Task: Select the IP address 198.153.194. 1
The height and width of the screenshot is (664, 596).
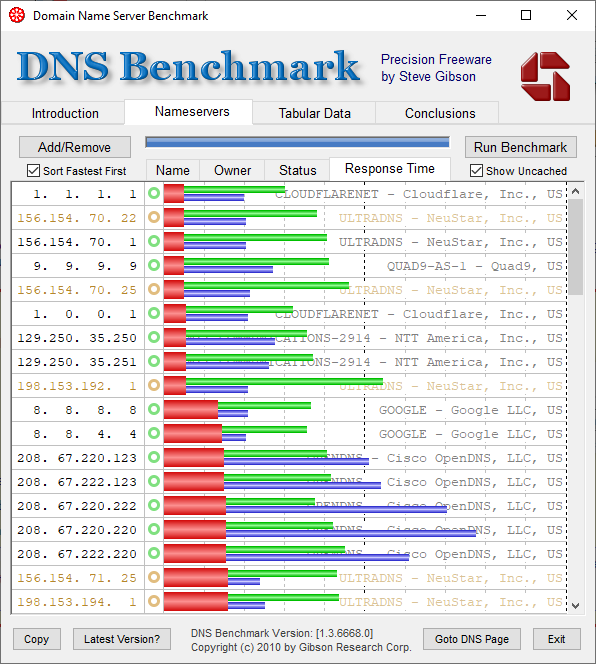Action: coord(77,602)
